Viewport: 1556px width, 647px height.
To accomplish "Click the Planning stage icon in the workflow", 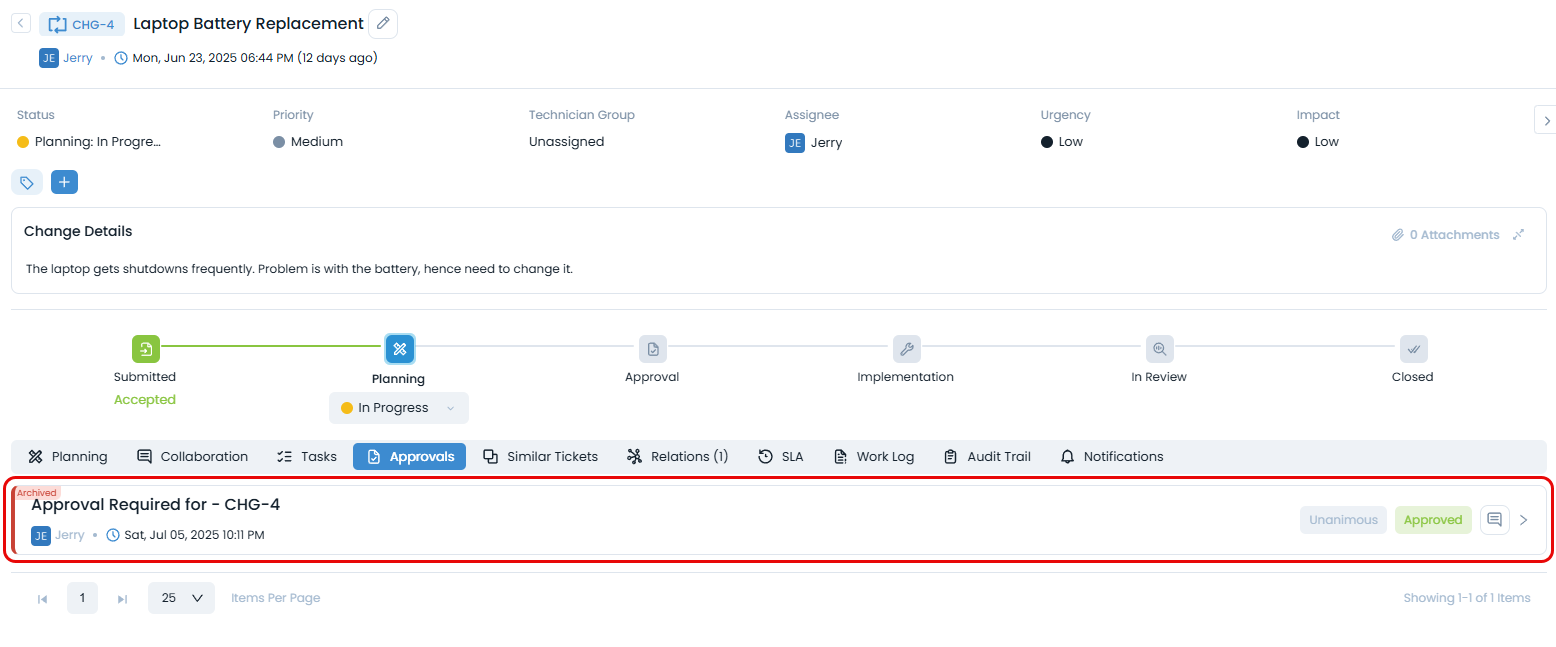I will pyautogui.click(x=399, y=349).
